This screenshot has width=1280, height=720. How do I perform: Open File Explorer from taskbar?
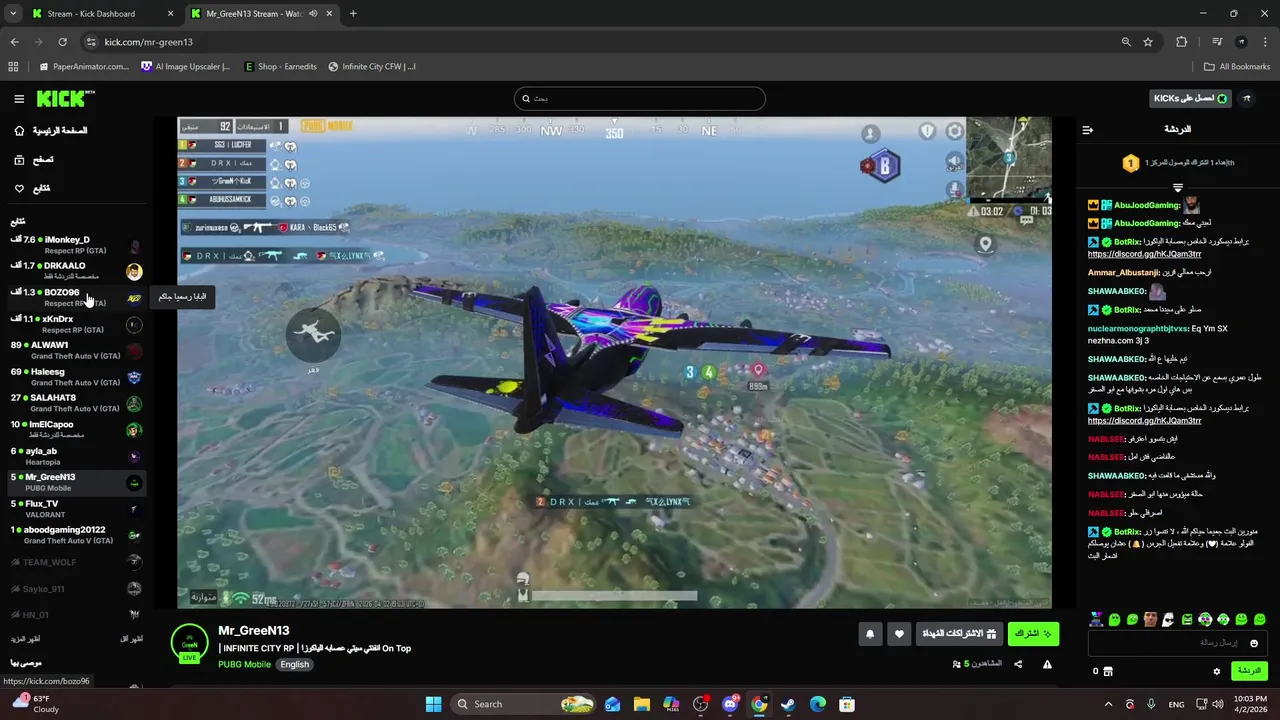tap(642, 704)
